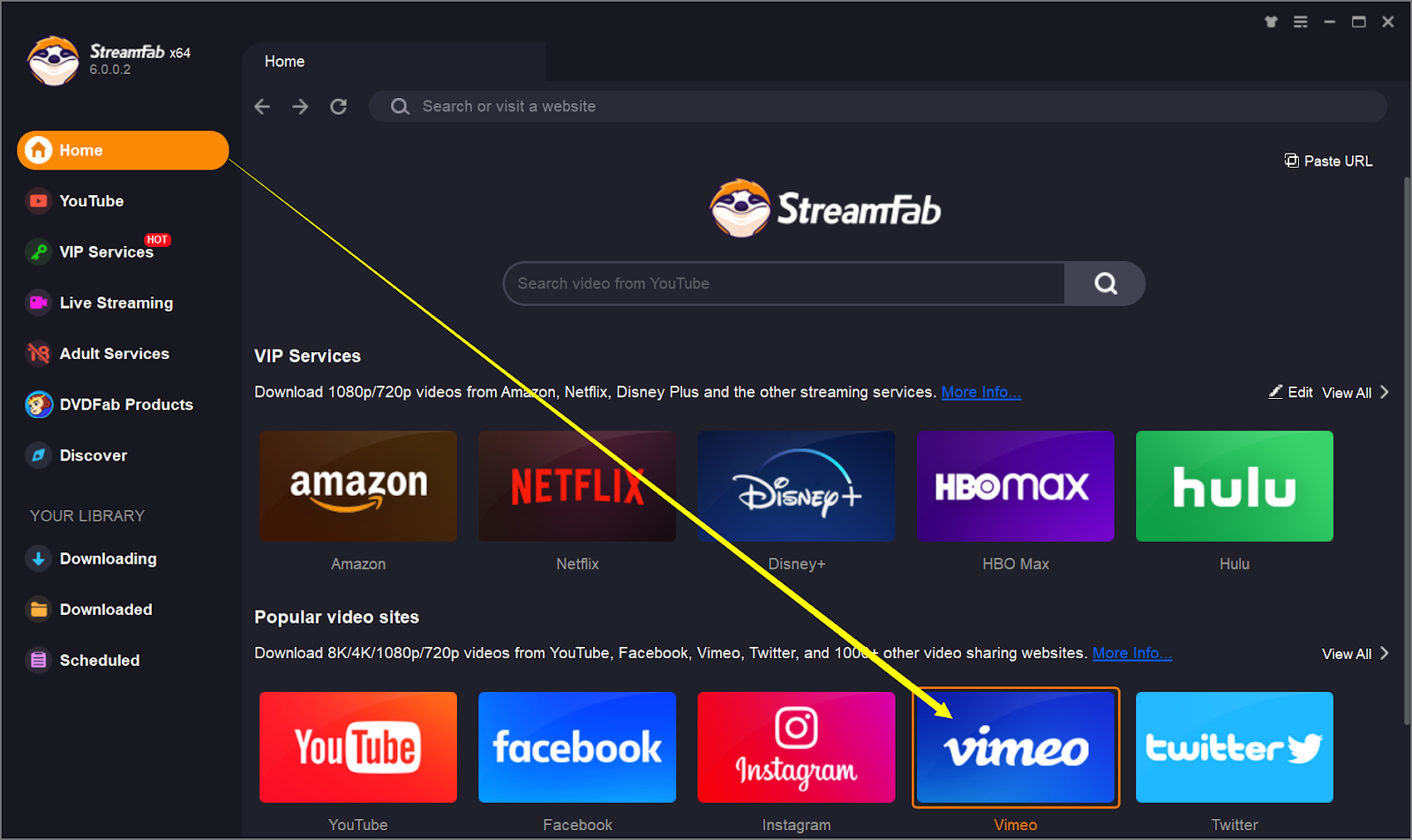Expand Popular video sites chevron arrow
The image size is (1412, 840).
pos(1385,653)
